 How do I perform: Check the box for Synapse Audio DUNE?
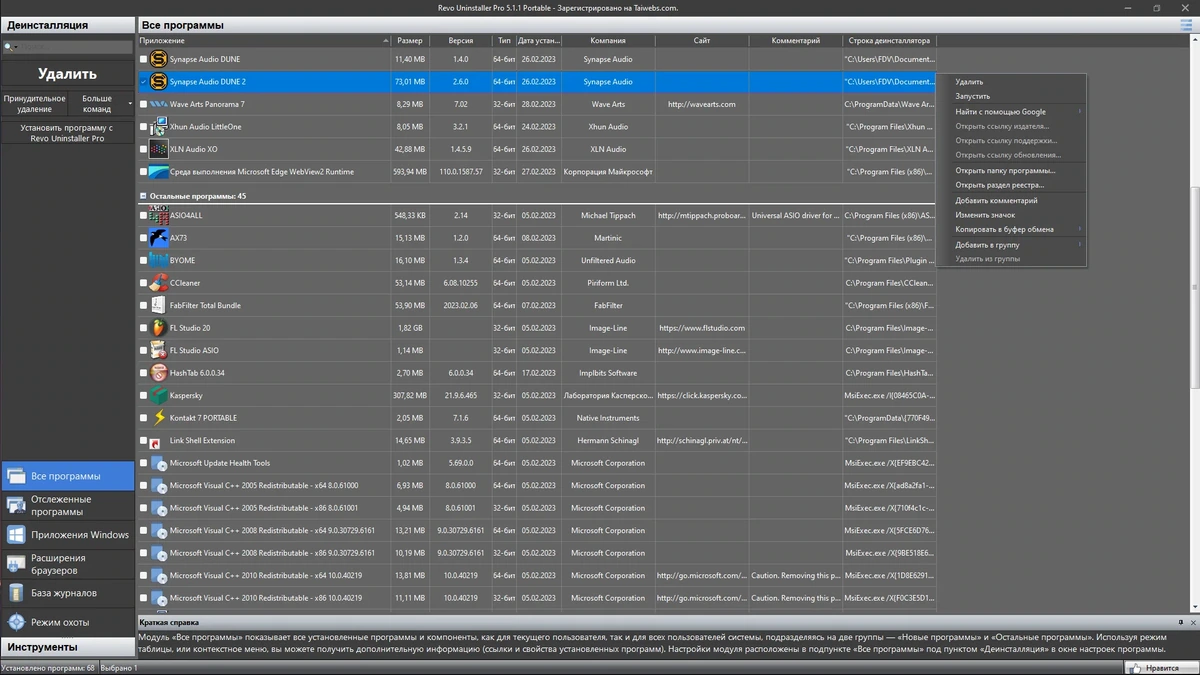pos(143,60)
